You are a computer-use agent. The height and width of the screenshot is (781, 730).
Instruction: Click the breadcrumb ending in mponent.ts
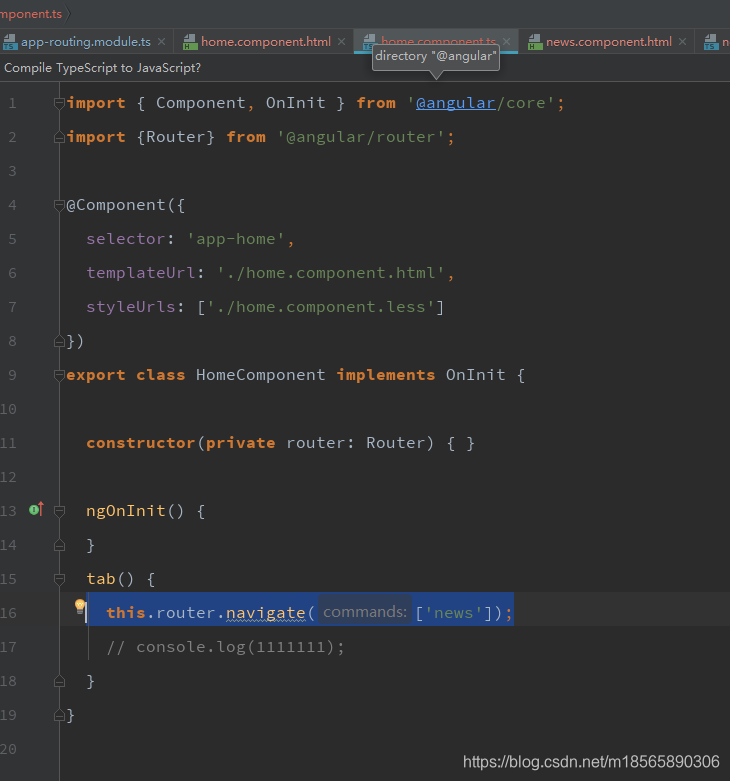31,14
